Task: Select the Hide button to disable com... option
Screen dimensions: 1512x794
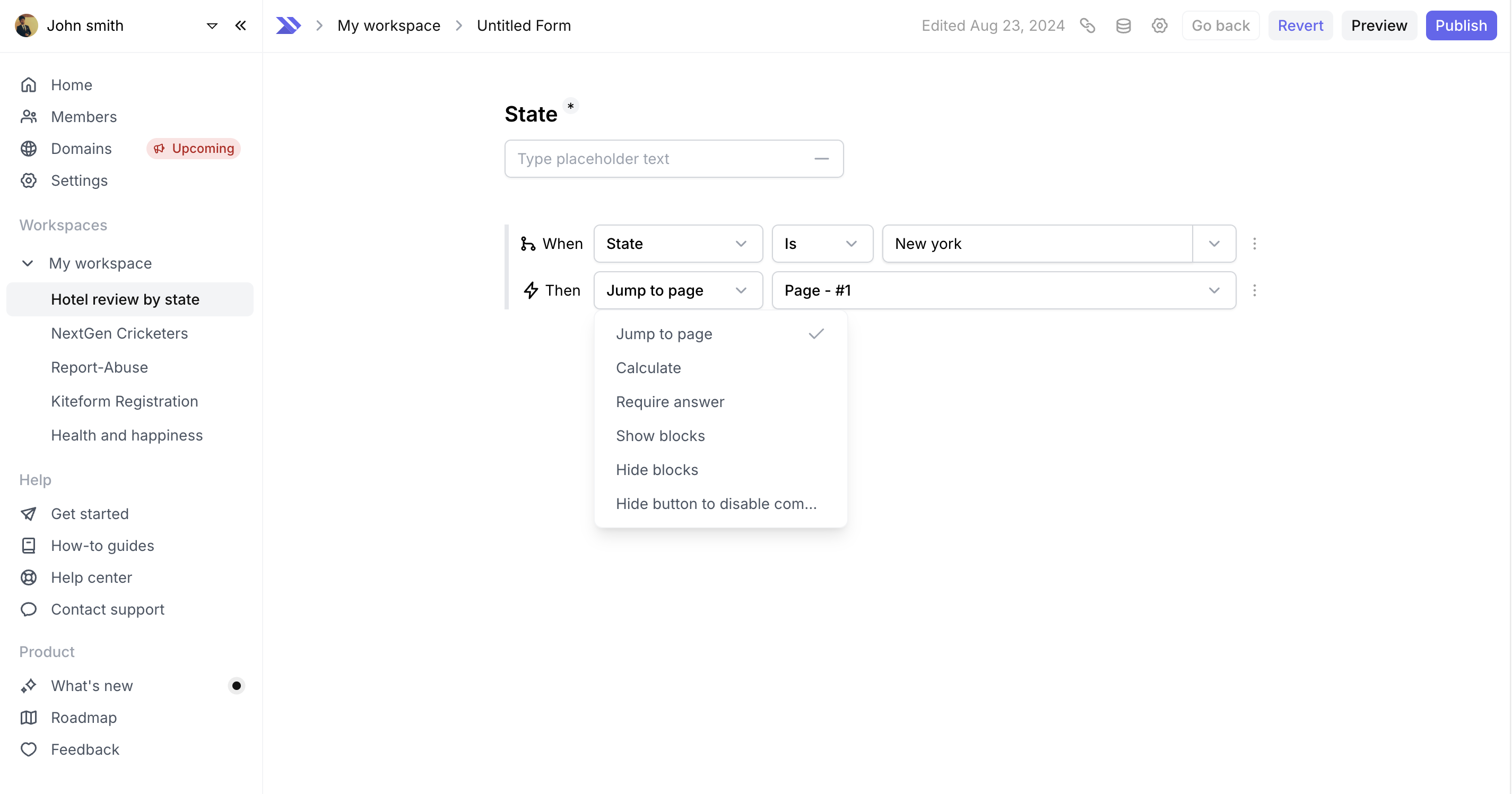Action: [x=720, y=504]
